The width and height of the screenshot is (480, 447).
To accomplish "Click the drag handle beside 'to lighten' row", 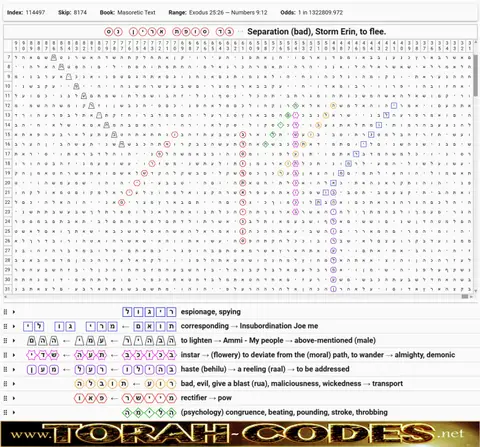I will point(5,340).
